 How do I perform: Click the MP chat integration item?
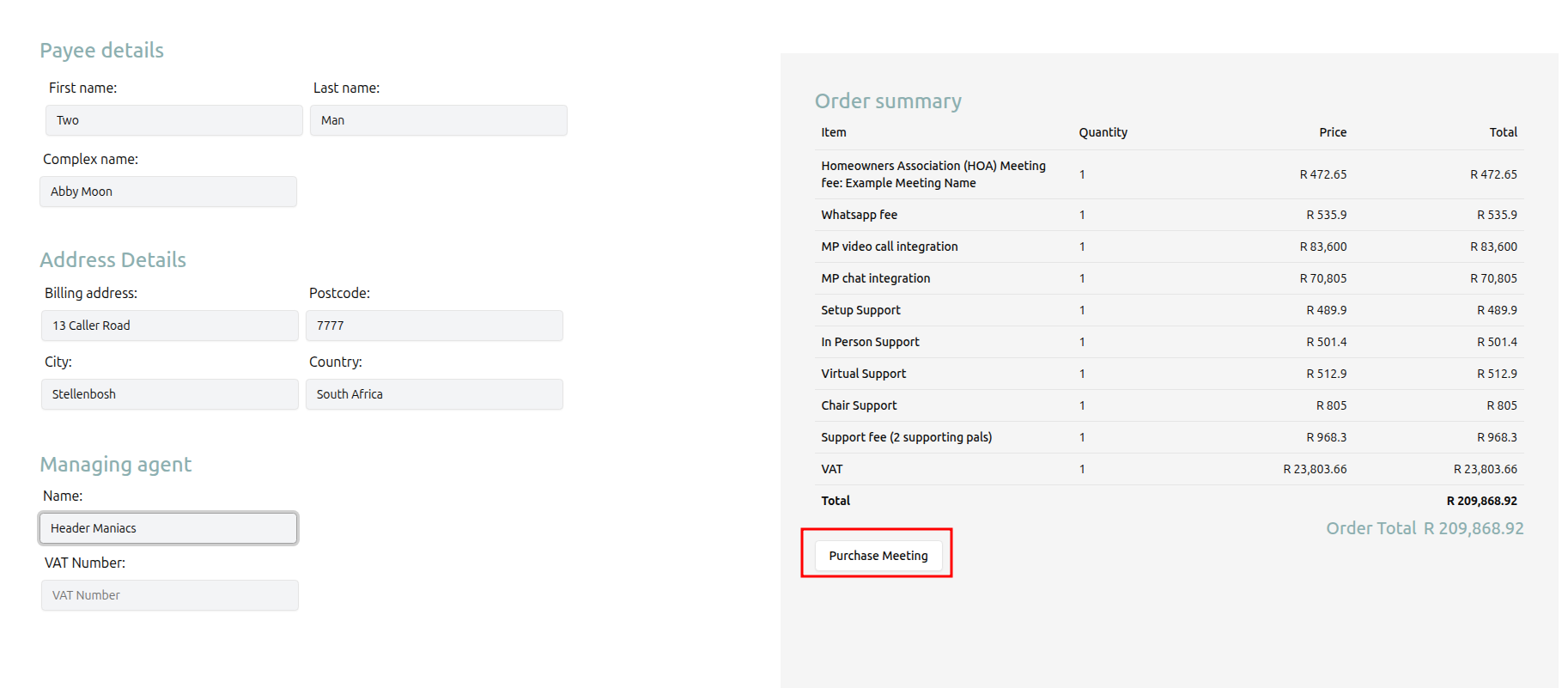click(x=875, y=278)
